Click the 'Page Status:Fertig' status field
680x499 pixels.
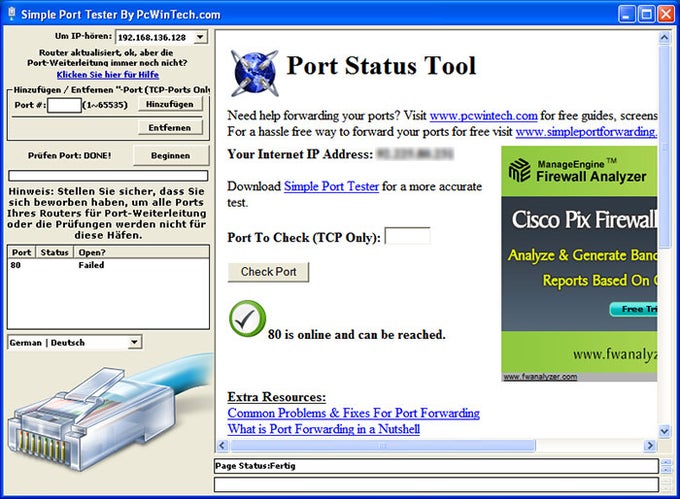[436, 466]
